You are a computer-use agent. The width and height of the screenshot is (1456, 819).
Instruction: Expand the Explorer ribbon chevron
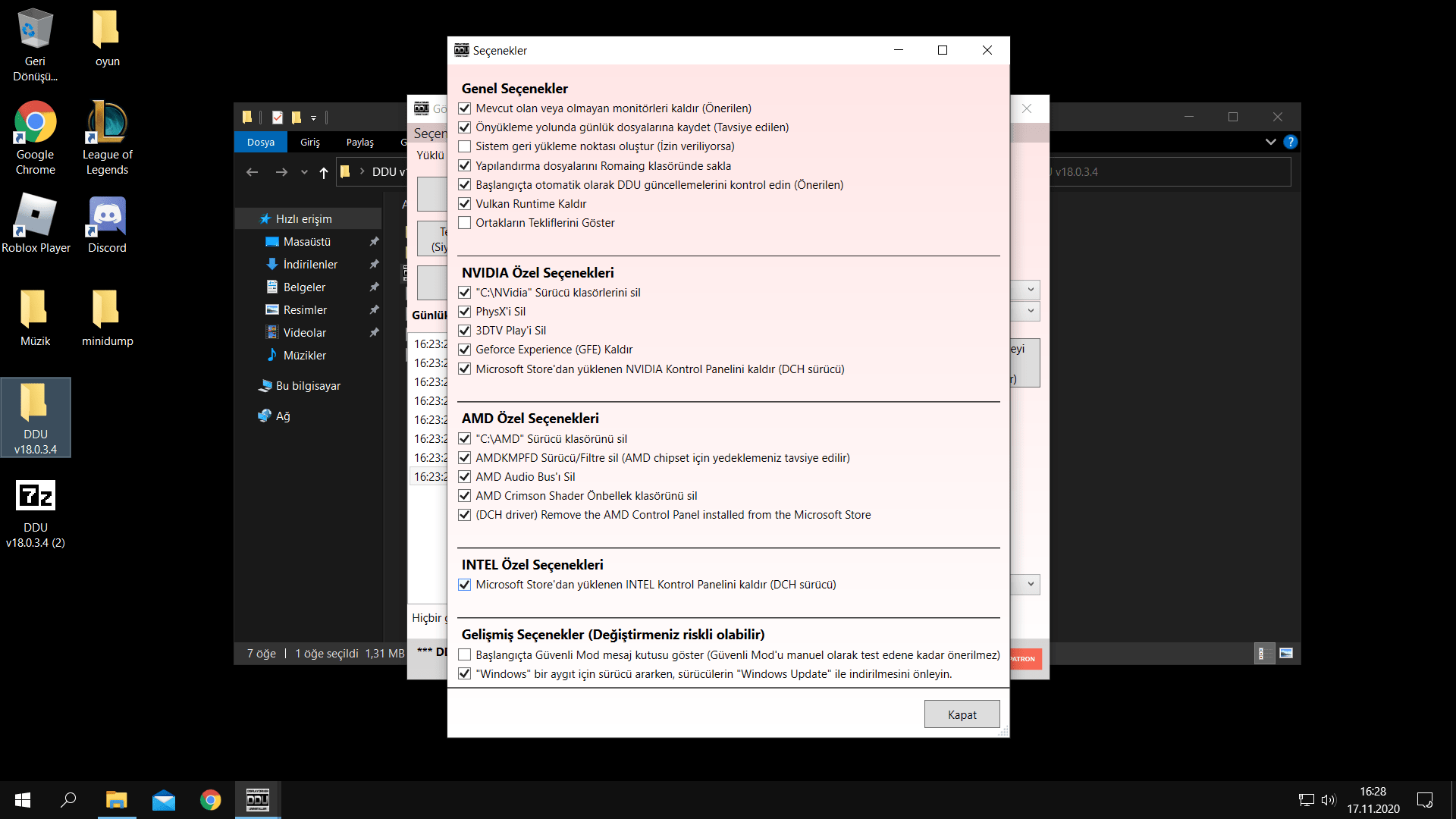pyautogui.click(x=1270, y=142)
